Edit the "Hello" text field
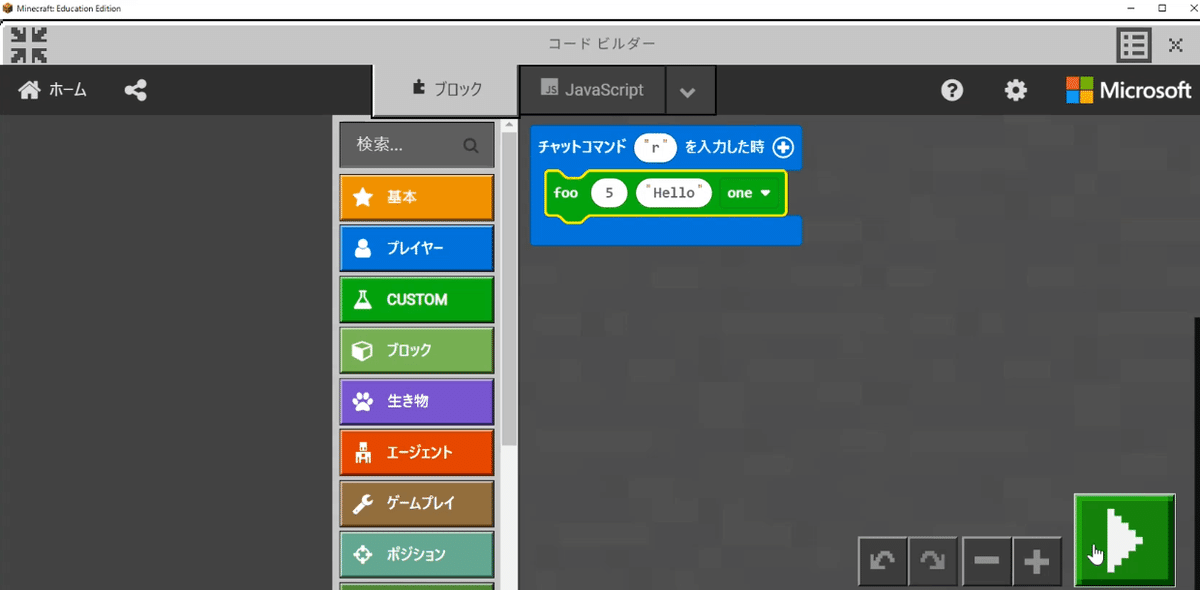Viewport: 1200px width, 590px height. coord(674,193)
